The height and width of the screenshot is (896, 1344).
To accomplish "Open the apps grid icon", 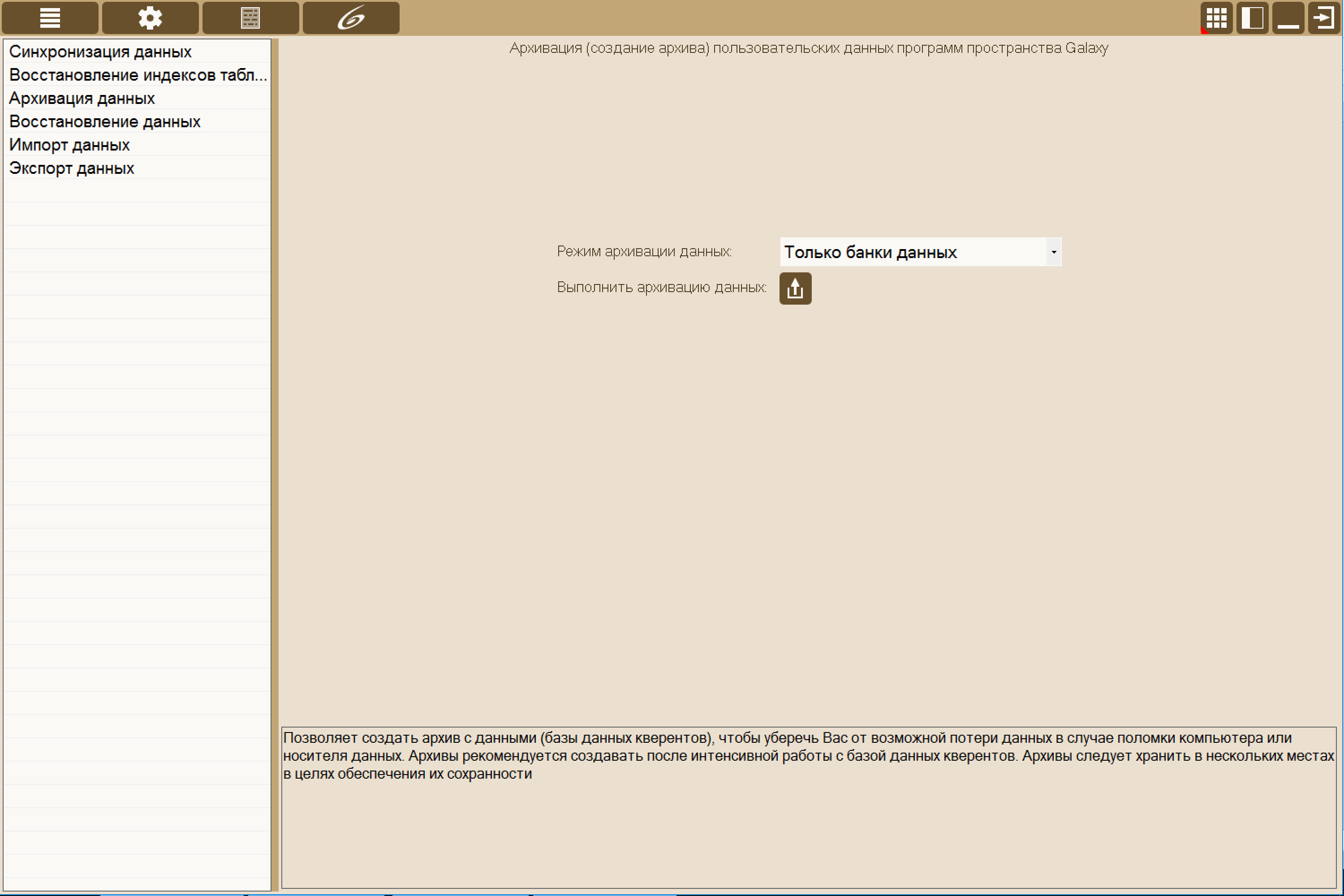I will pyautogui.click(x=1216, y=18).
